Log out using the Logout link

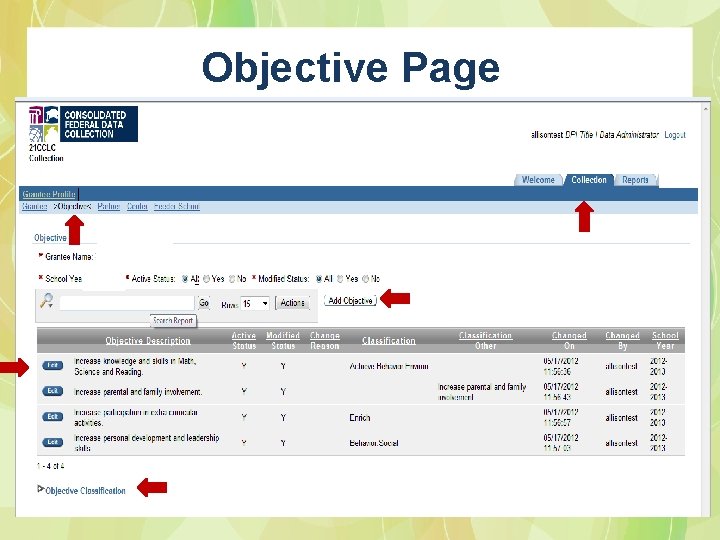[x=675, y=135]
